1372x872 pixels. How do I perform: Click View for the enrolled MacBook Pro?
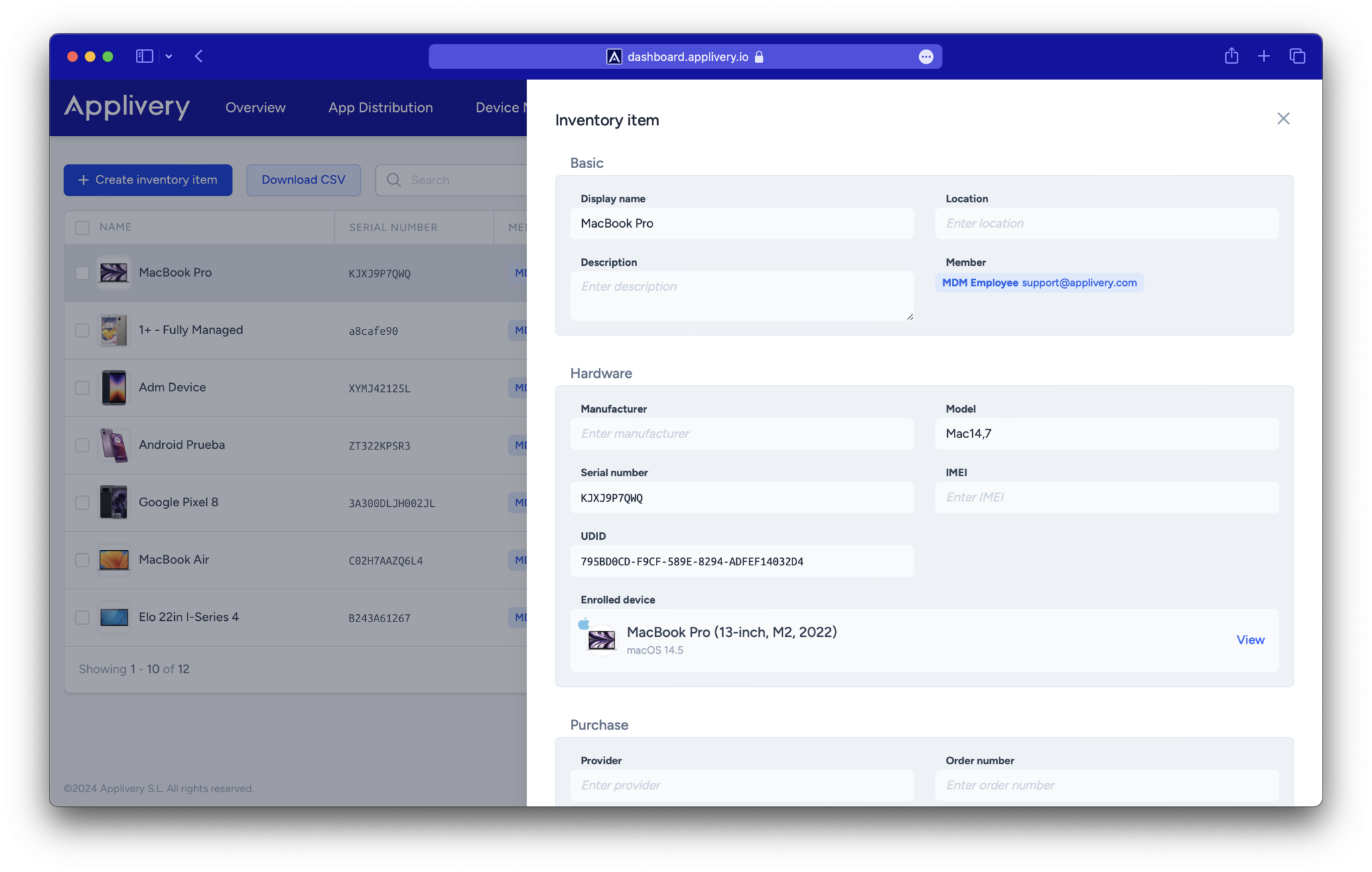point(1249,640)
